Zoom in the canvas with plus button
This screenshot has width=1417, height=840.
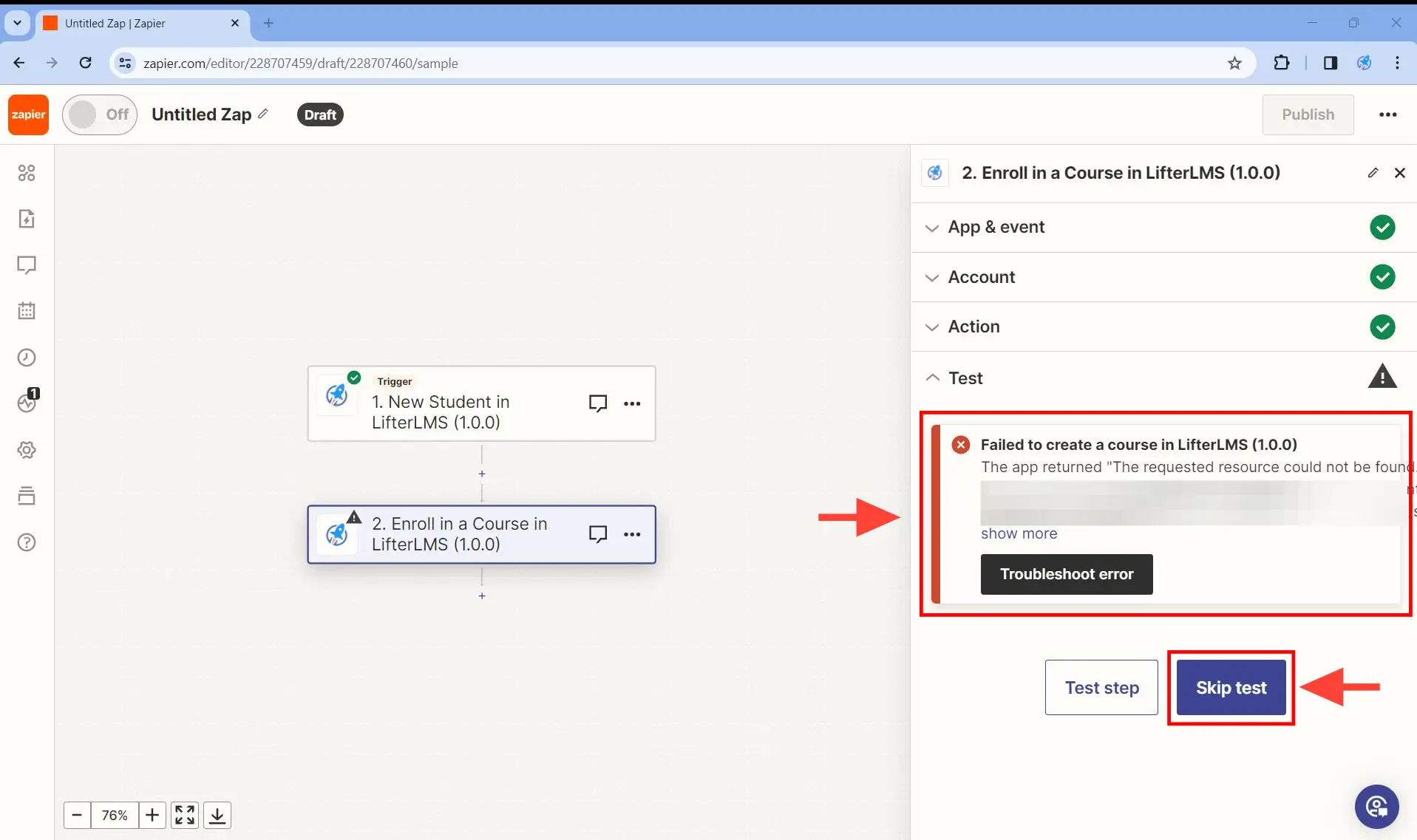click(152, 815)
